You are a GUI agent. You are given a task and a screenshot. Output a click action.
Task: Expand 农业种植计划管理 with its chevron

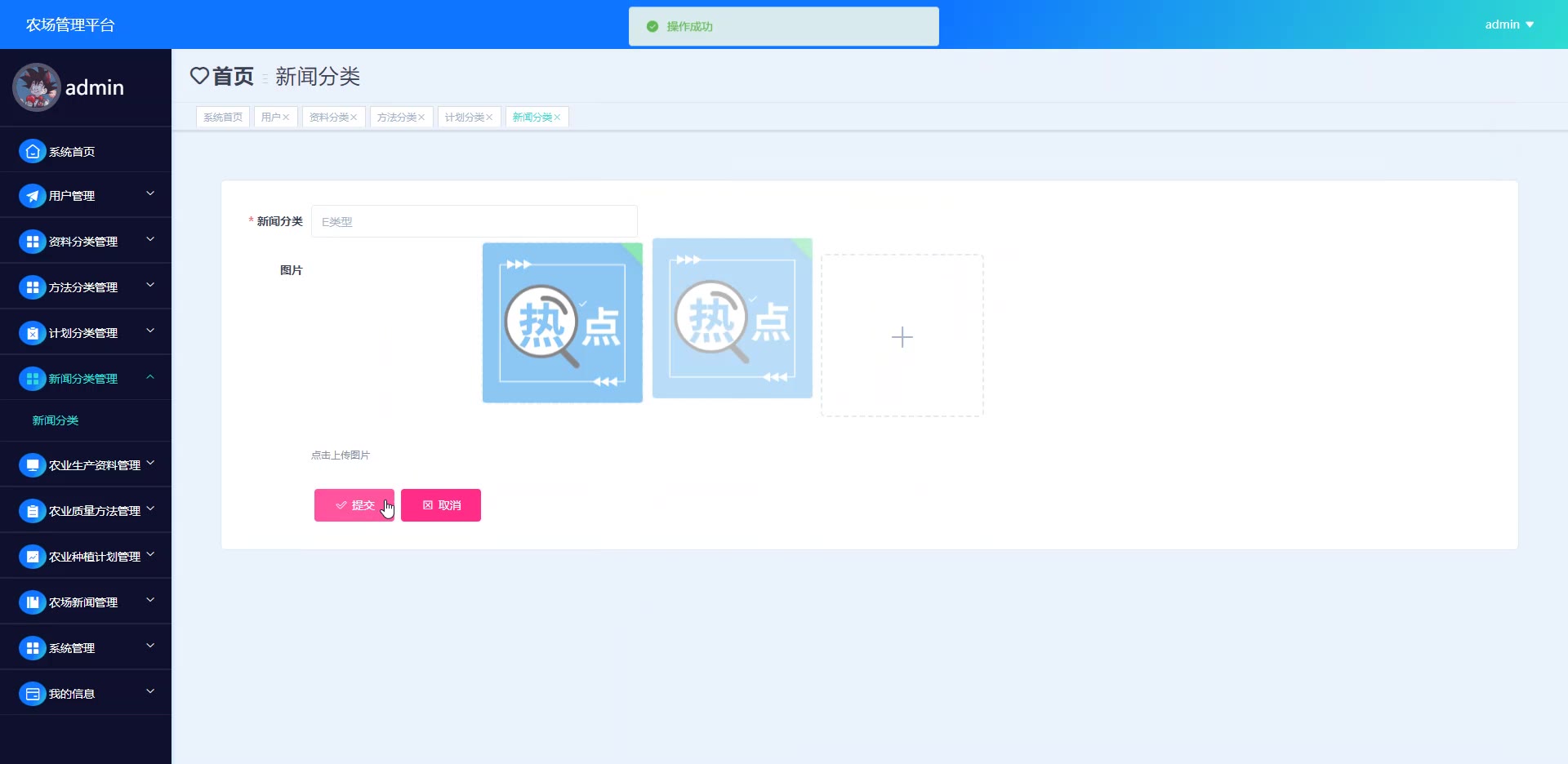150,554
